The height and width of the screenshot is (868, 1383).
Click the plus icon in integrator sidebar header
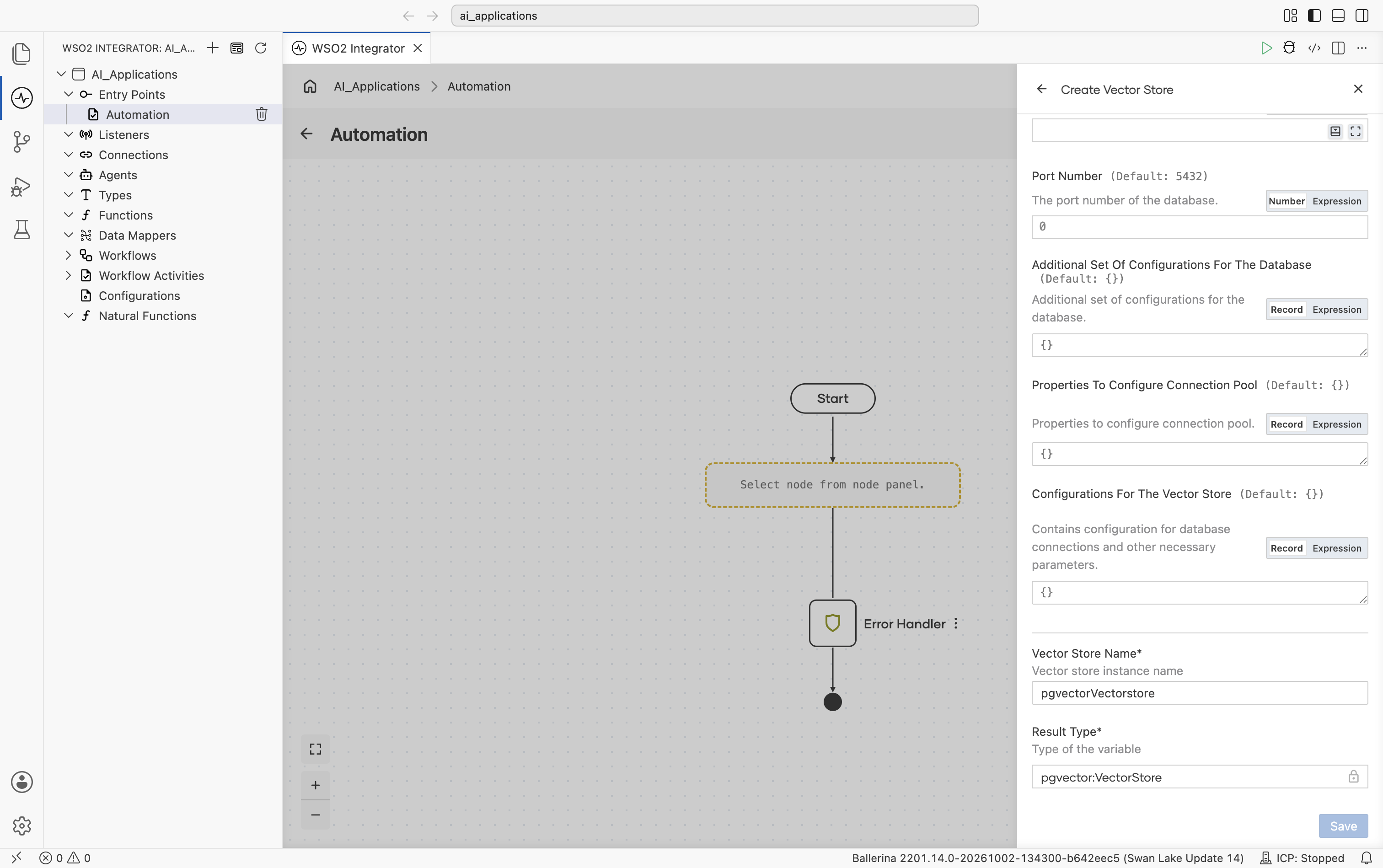pyautogui.click(x=212, y=48)
